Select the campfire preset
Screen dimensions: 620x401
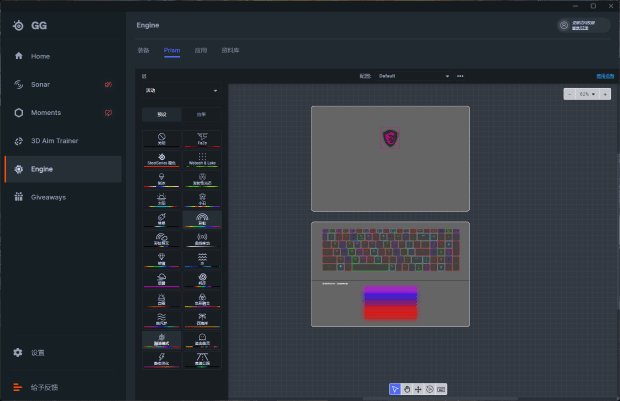(202, 300)
